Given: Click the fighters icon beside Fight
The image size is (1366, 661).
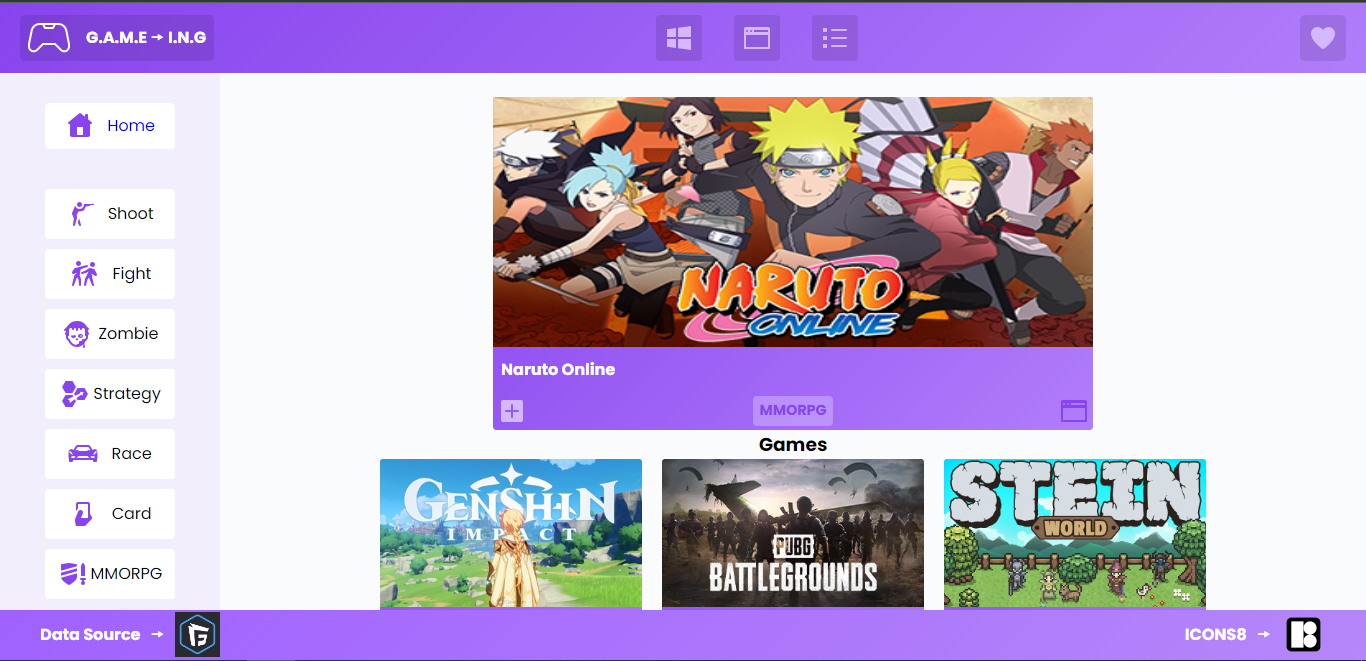Looking at the screenshot, I should 84,273.
